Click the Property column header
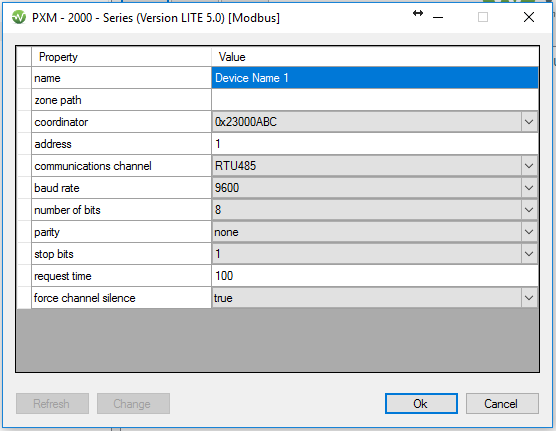 click(121, 57)
